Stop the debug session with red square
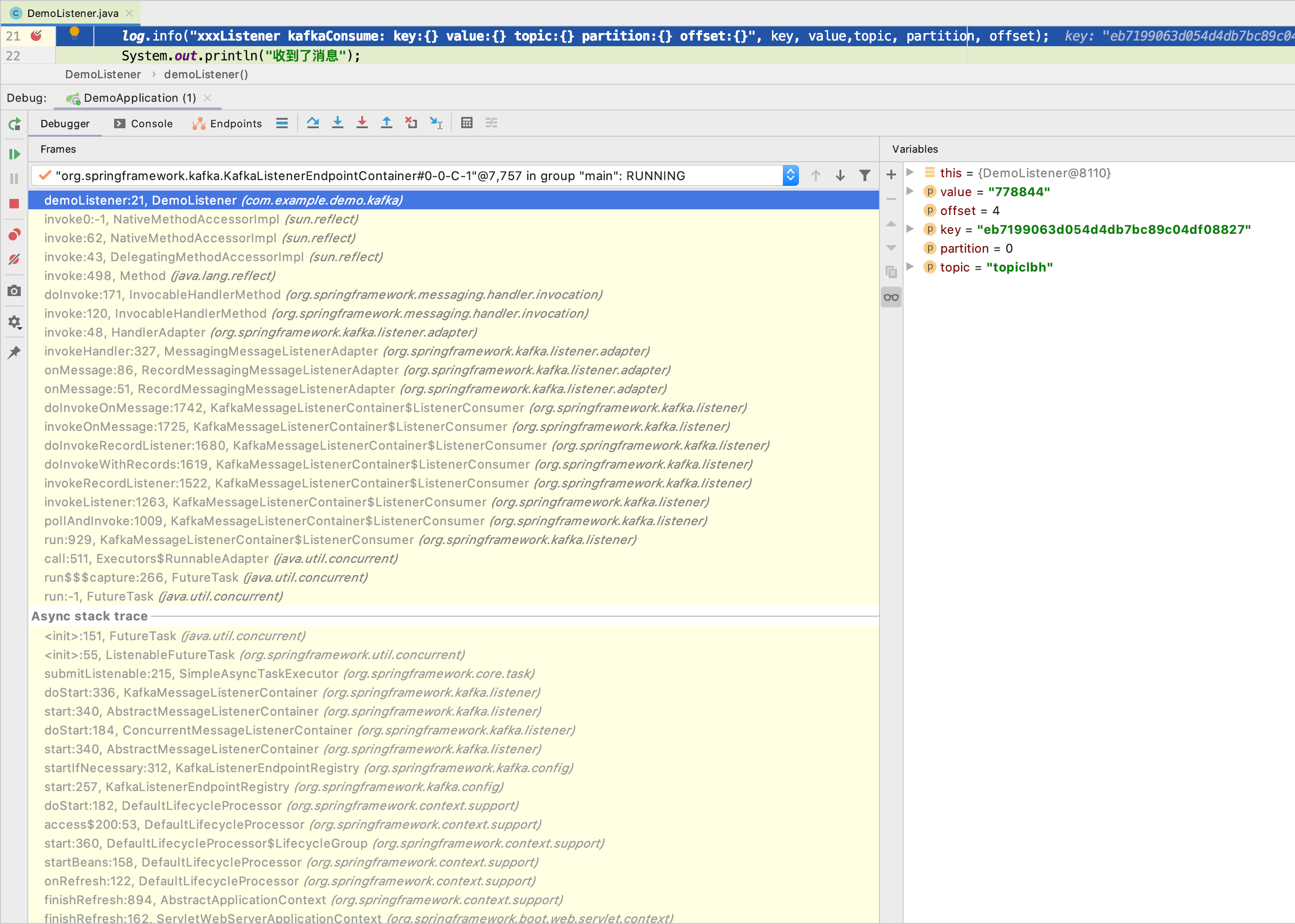 [14, 204]
